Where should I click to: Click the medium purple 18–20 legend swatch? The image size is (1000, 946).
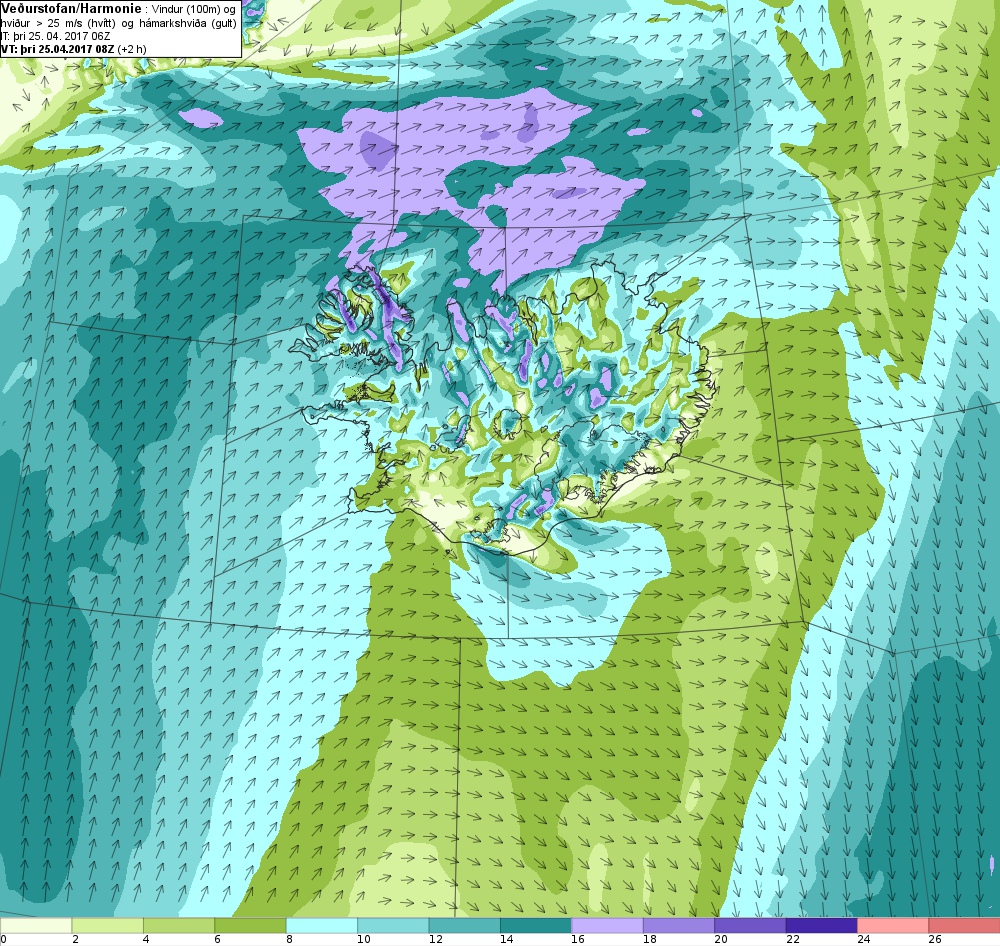679,925
